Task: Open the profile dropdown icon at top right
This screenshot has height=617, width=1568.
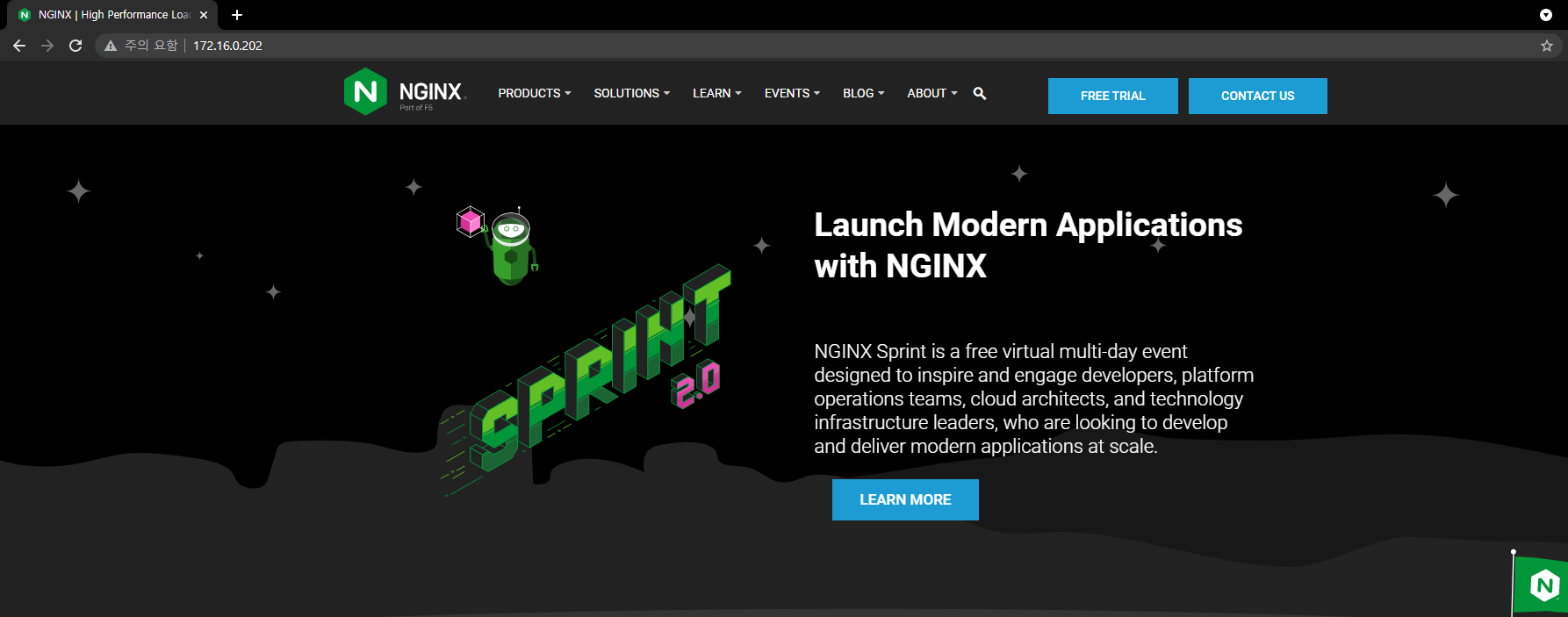Action: 1546,15
